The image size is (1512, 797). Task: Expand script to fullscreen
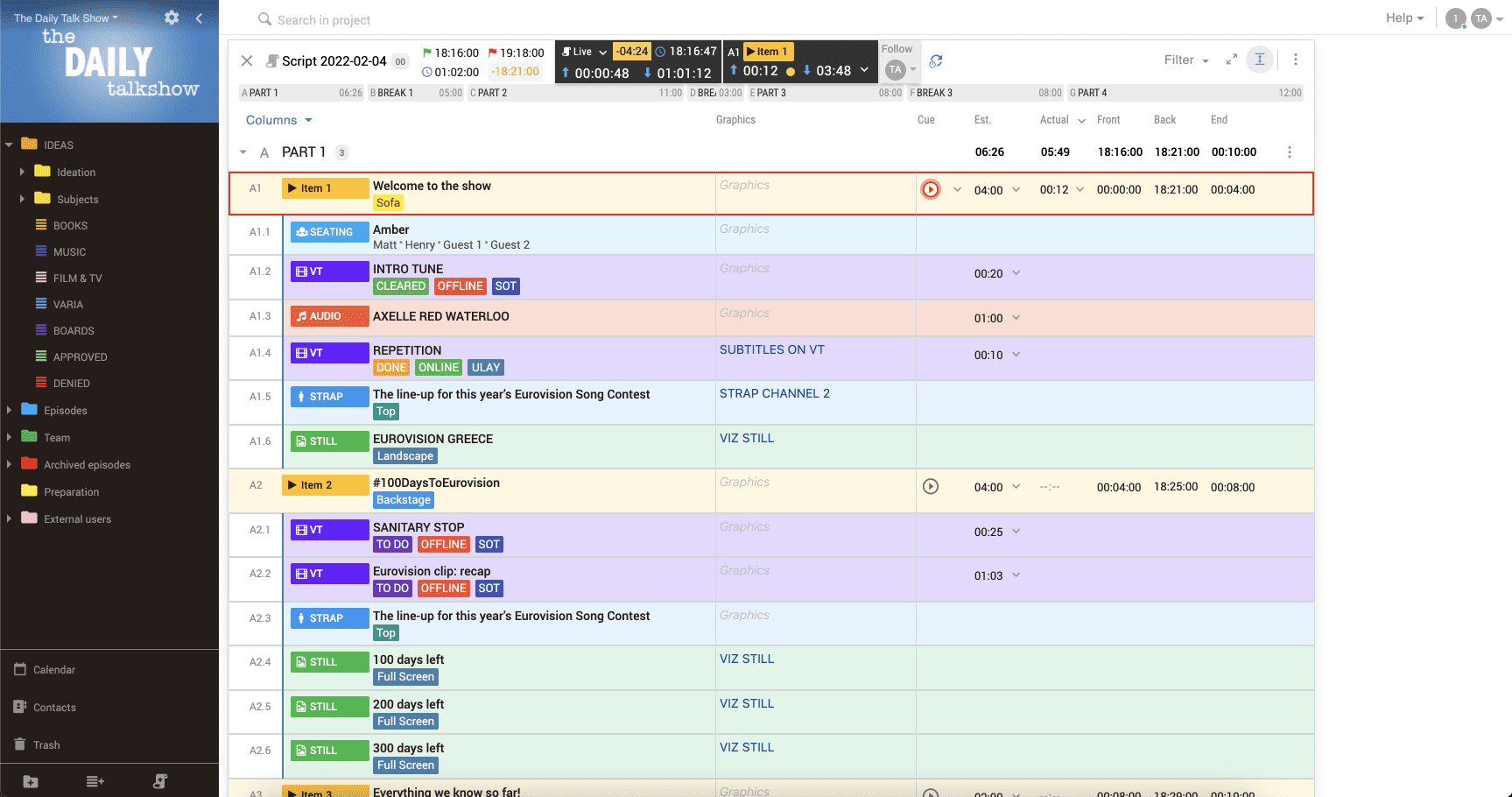[1231, 60]
